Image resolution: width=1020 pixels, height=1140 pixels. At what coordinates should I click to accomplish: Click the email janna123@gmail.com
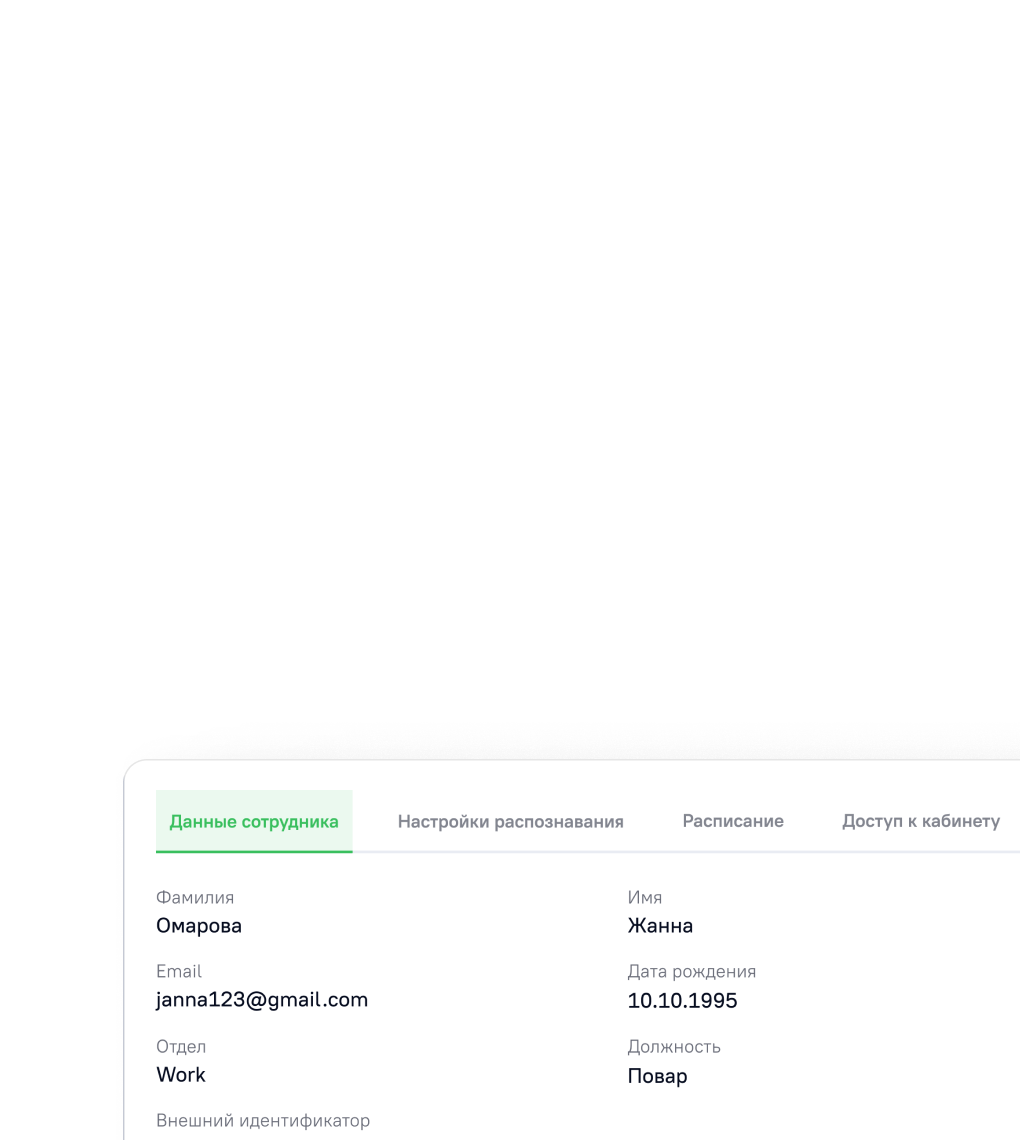tap(262, 1000)
